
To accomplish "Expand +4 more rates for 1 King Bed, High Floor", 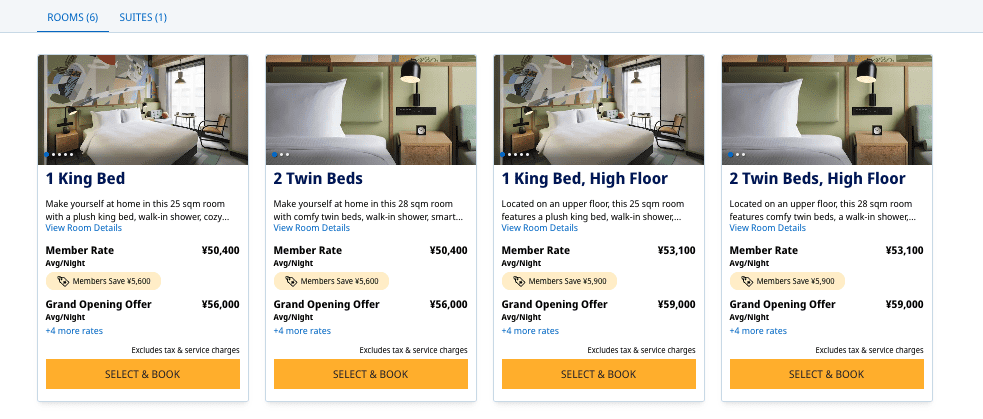I will 530,331.
